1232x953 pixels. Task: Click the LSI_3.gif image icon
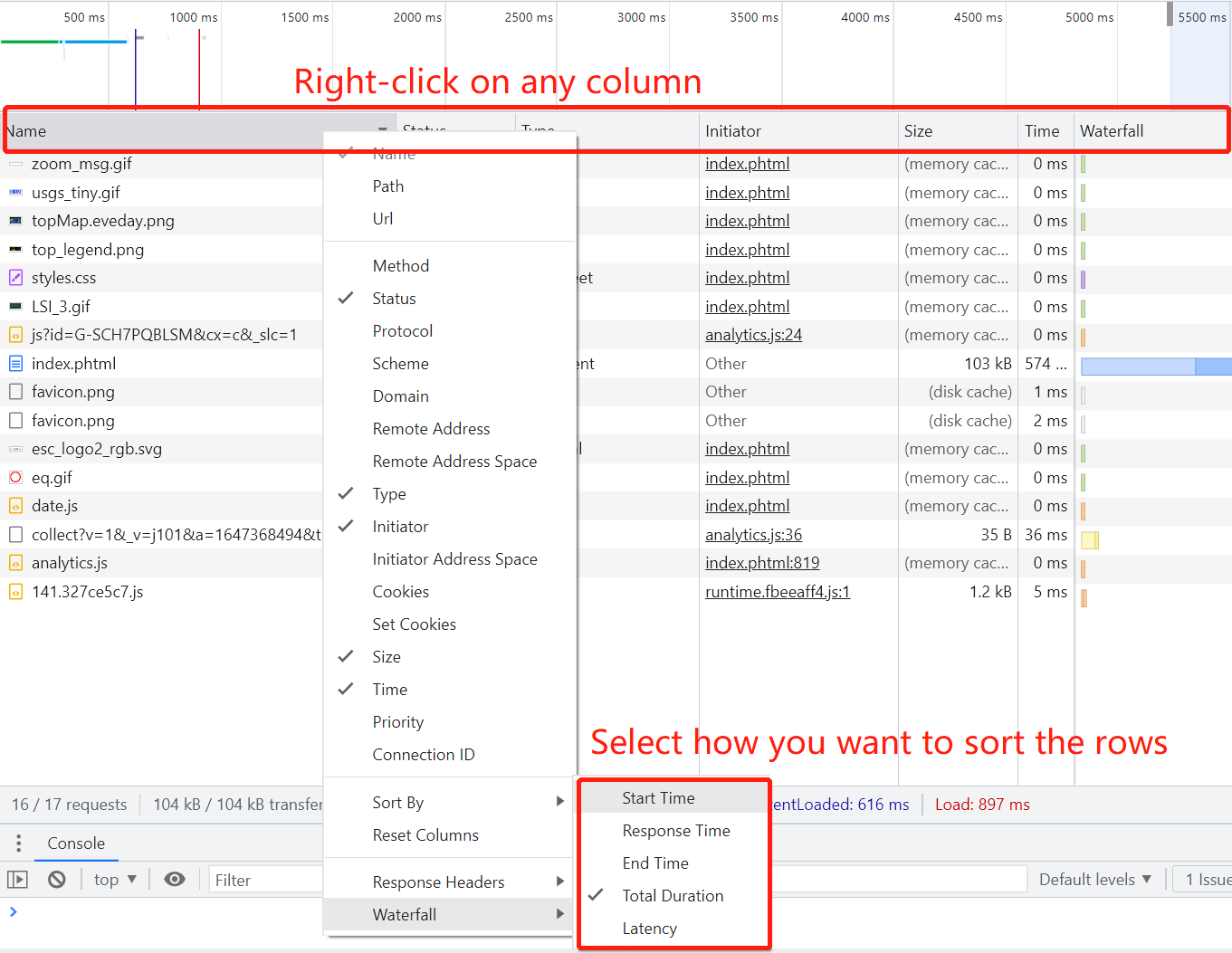(15, 307)
